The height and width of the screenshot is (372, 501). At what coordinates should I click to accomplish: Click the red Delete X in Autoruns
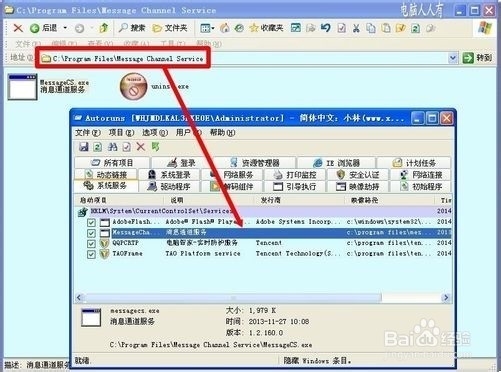[x=141, y=147]
